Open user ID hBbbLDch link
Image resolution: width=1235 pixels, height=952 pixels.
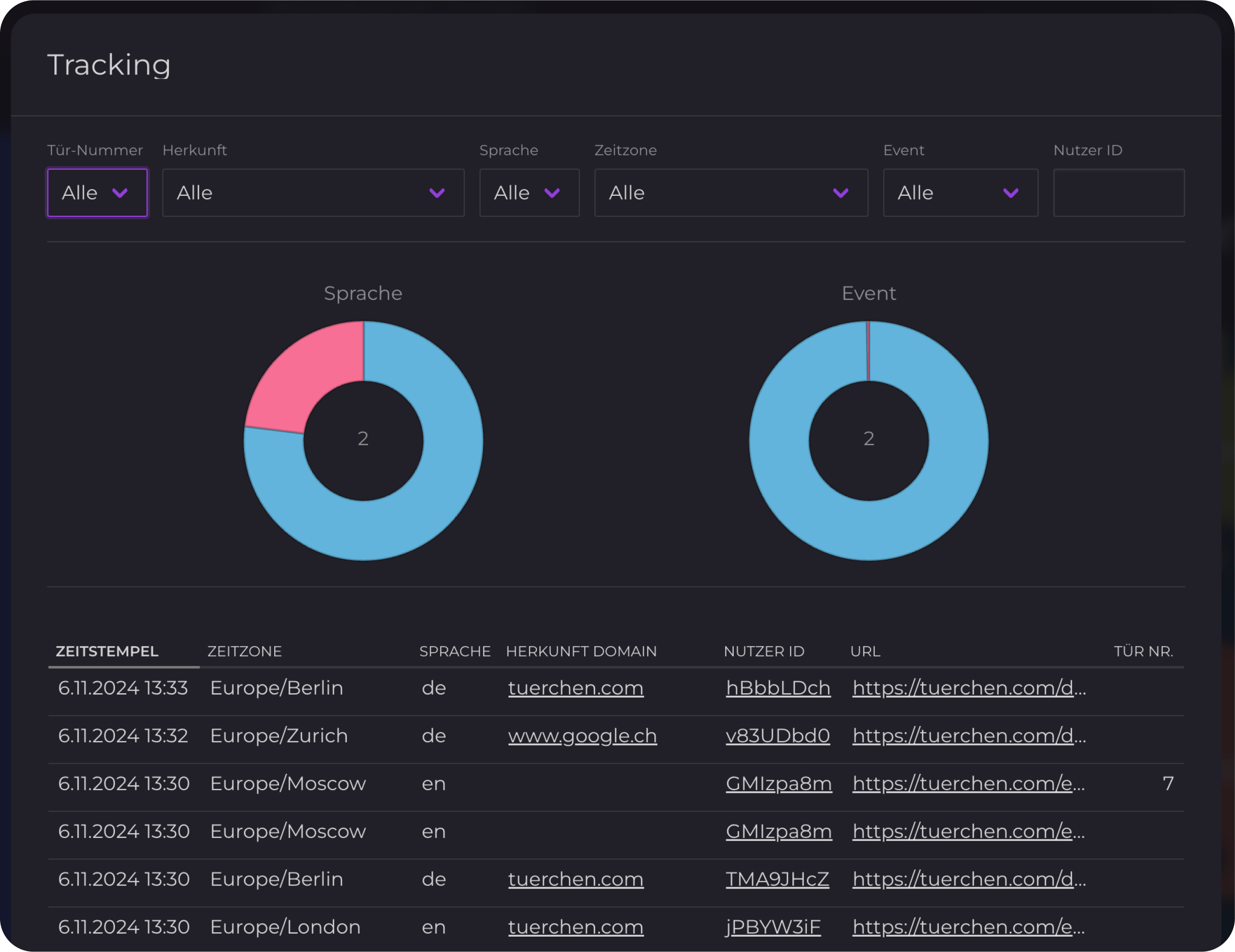[777, 688]
